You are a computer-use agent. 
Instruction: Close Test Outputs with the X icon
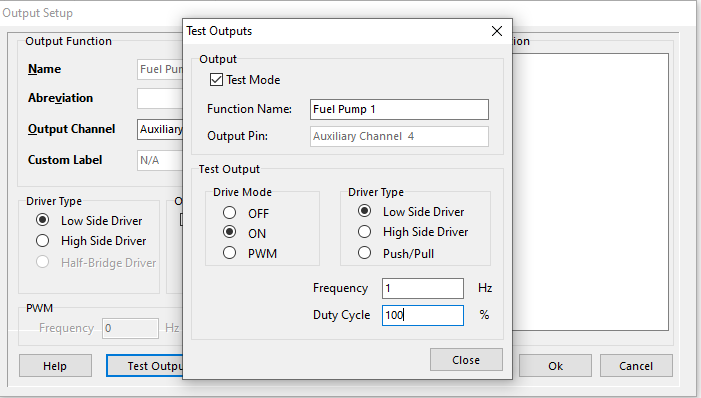pos(497,31)
